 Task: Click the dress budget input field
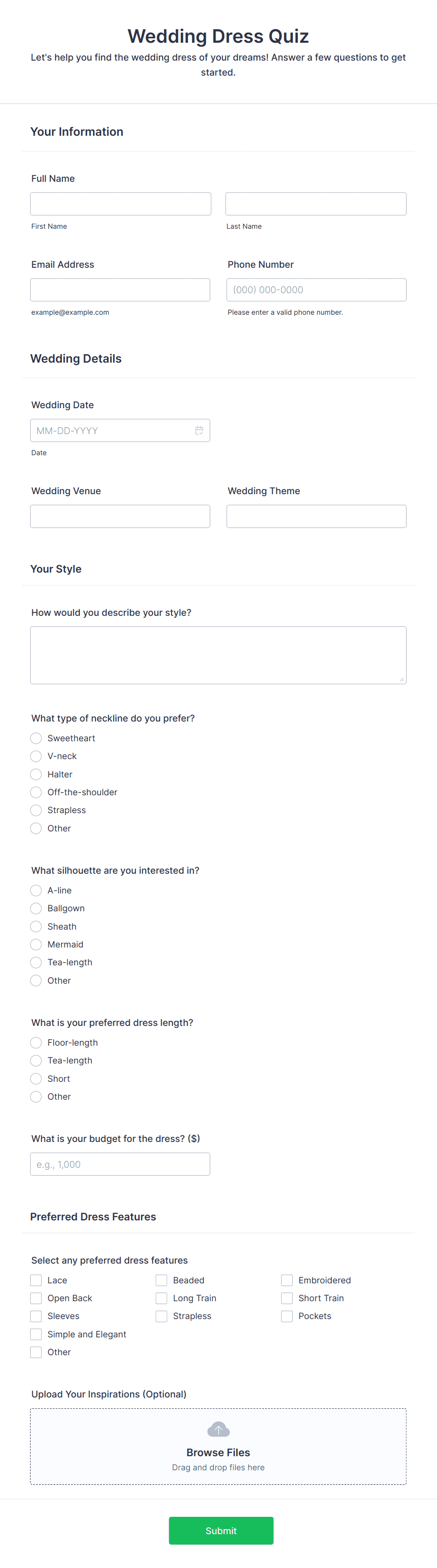120,1164
